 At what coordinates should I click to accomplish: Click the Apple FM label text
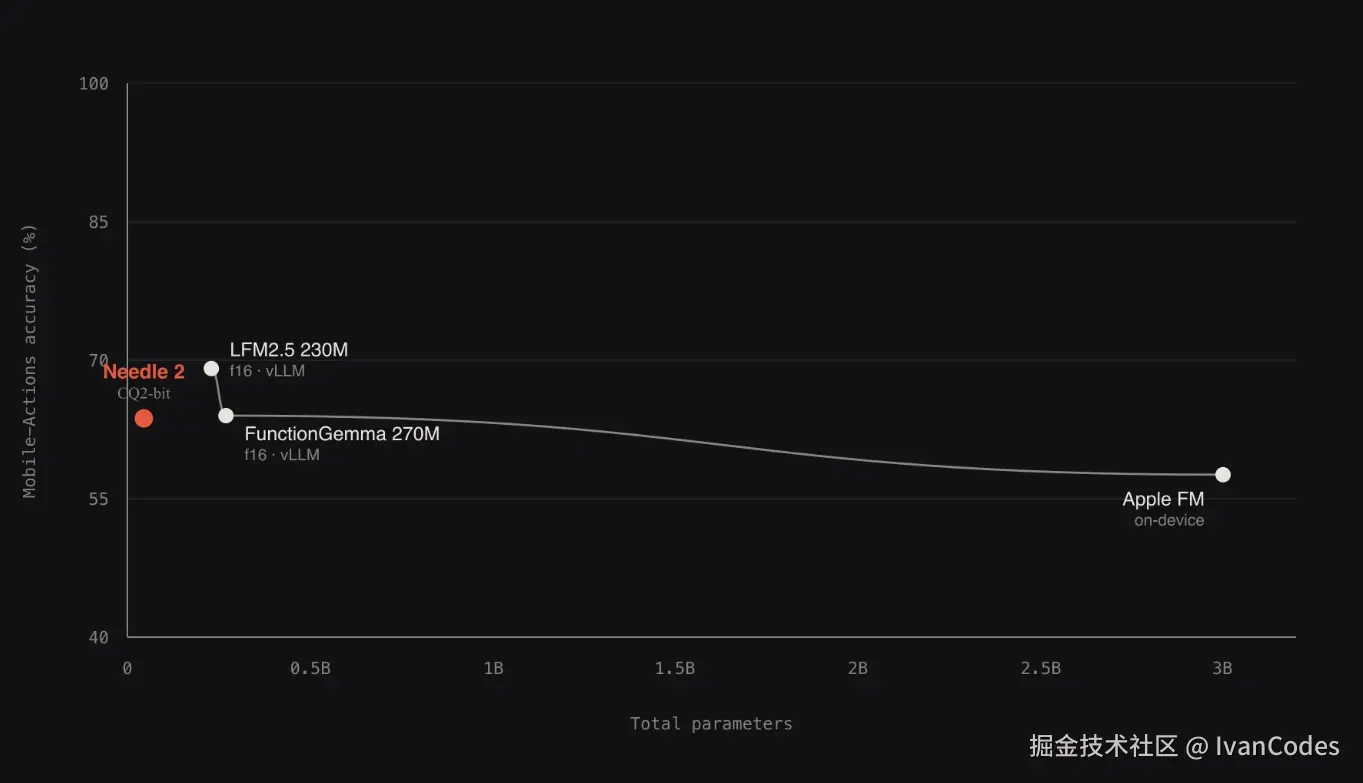coord(1163,499)
